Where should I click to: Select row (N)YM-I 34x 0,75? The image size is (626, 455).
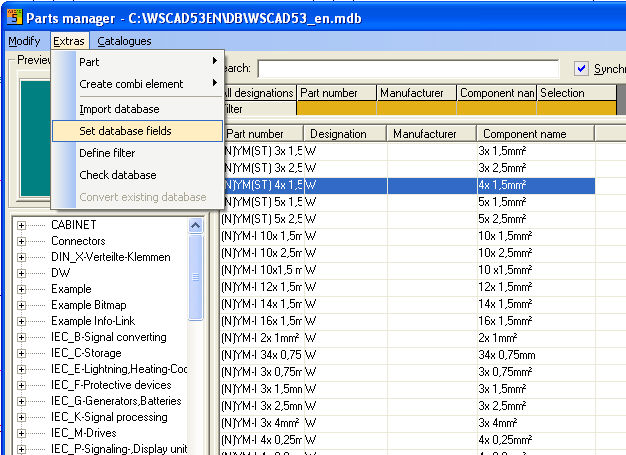(x=408, y=355)
